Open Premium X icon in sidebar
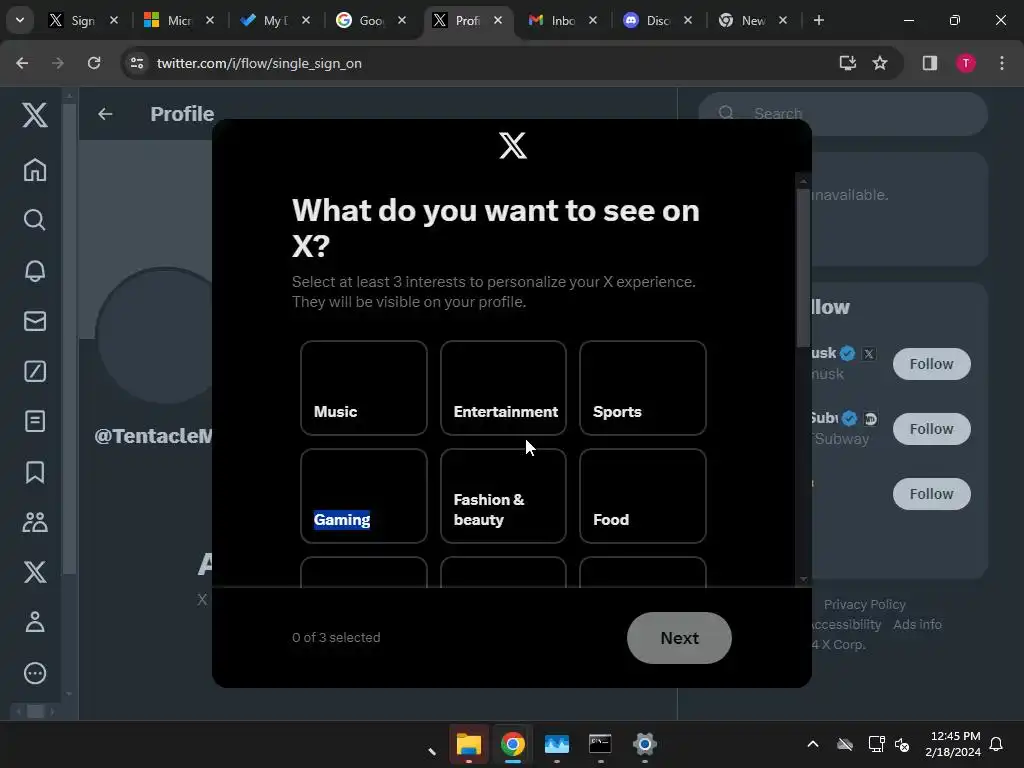1024x768 pixels. [35, 572]
